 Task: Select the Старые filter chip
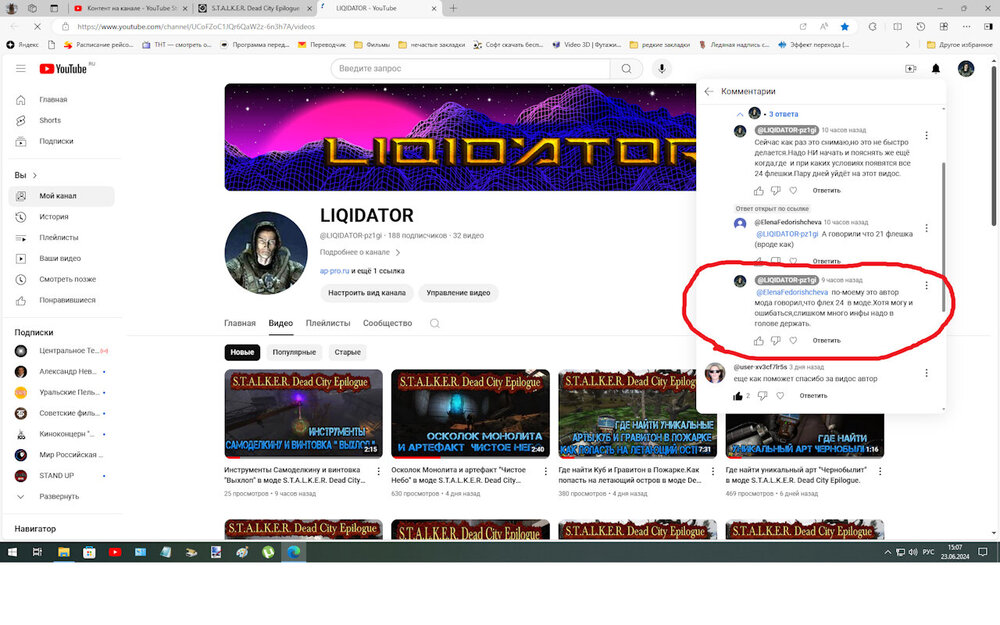tap(348, 352)
